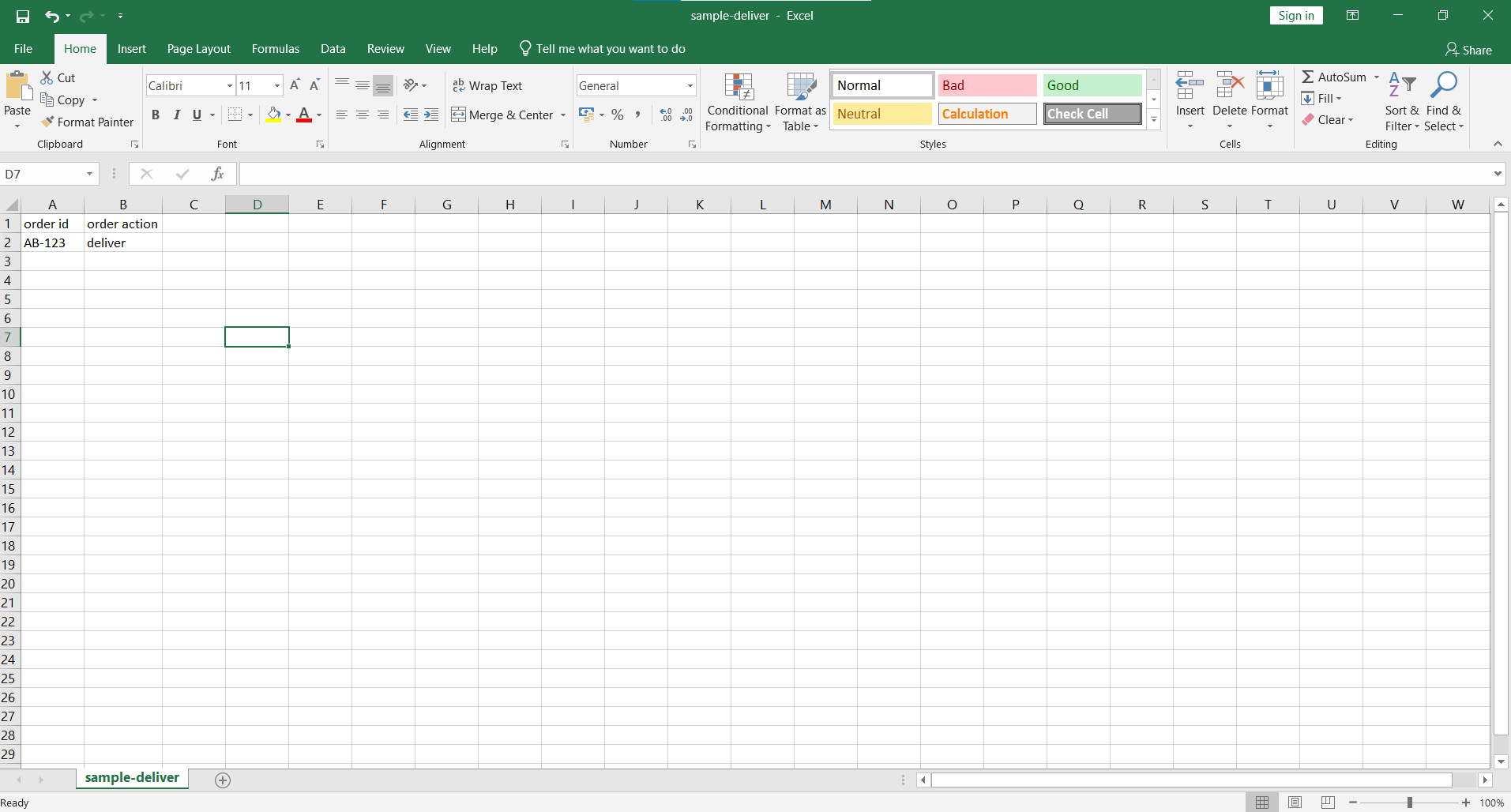This screenshot has height=812, width=1511.
Task: Click the Share button
Action: [1468, 50]
